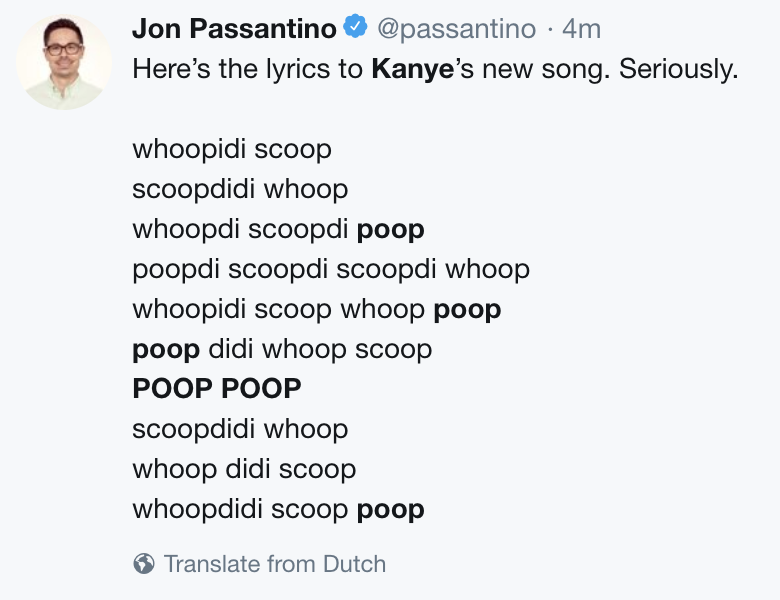Click the words new song in tweet
The height and width of the screenshot is (600, 780).
(x=546, y=70)
